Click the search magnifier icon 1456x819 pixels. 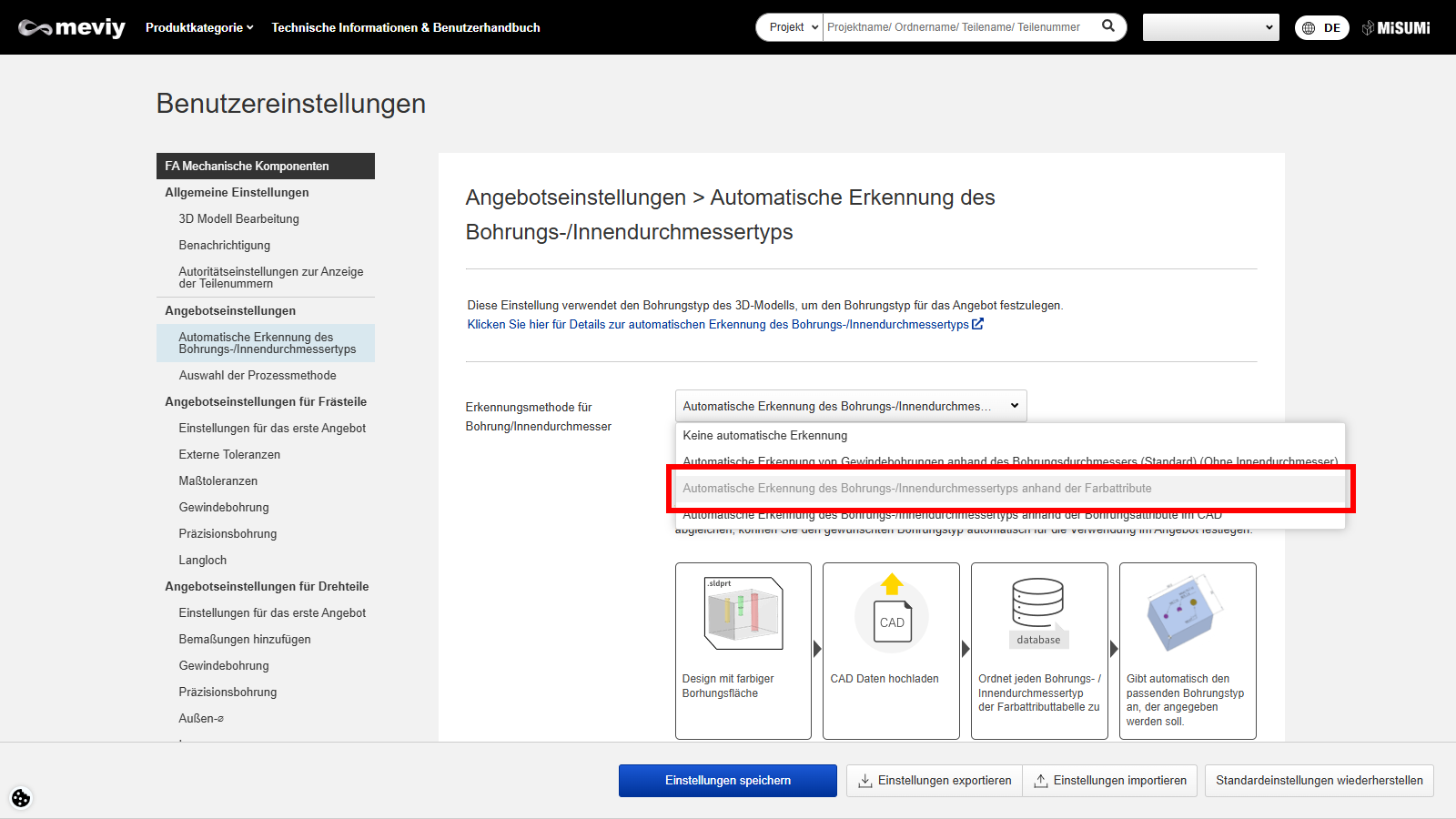[1107, 26]
